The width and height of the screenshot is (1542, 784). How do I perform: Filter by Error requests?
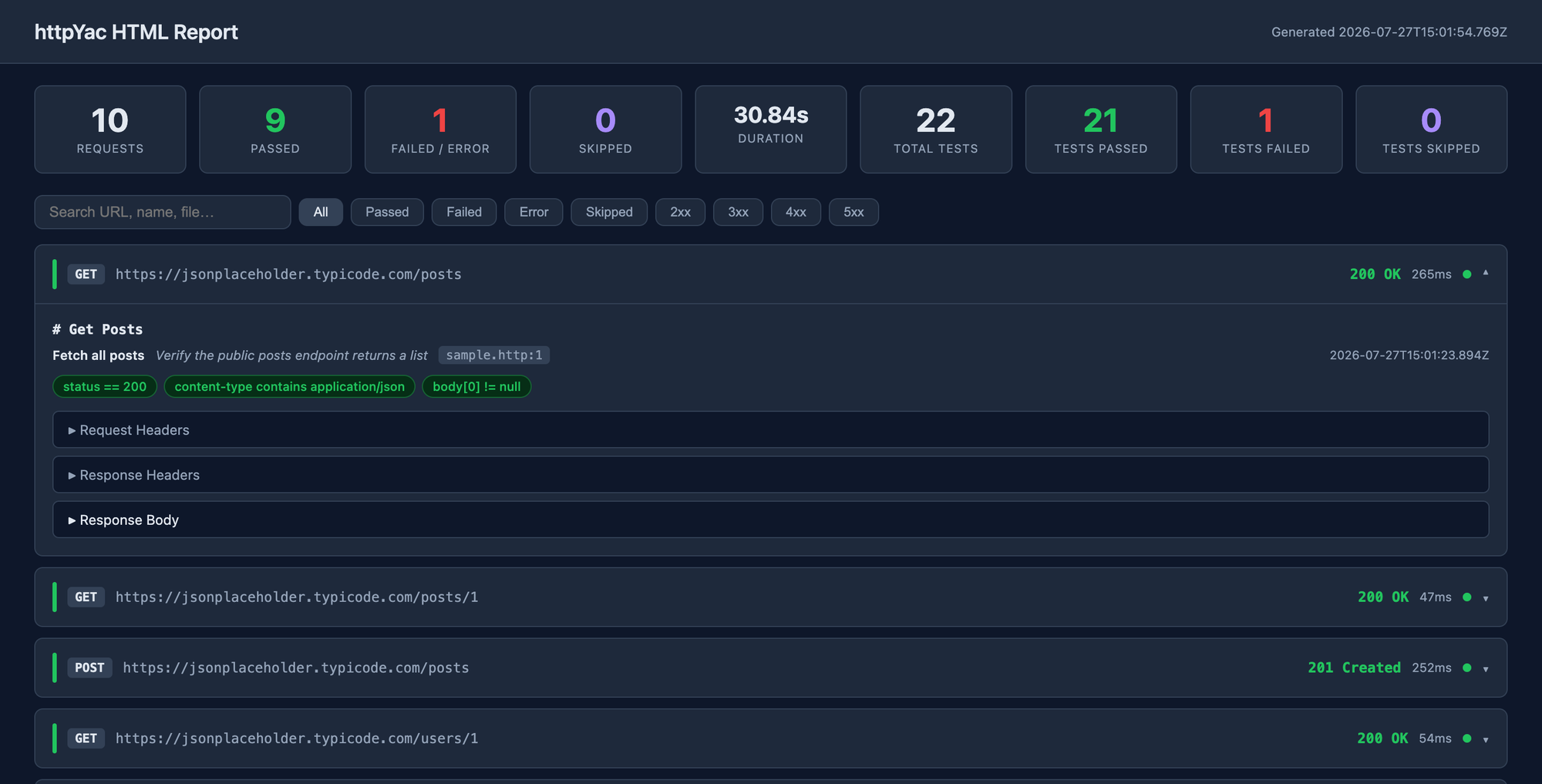534,212
